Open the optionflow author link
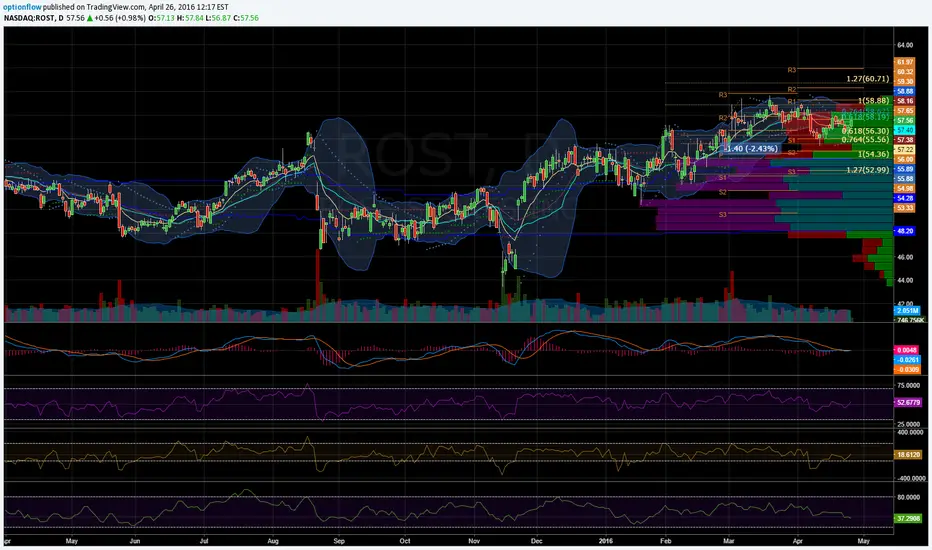Viewport: 932px width, 550px height. click(x=22, y=7)
